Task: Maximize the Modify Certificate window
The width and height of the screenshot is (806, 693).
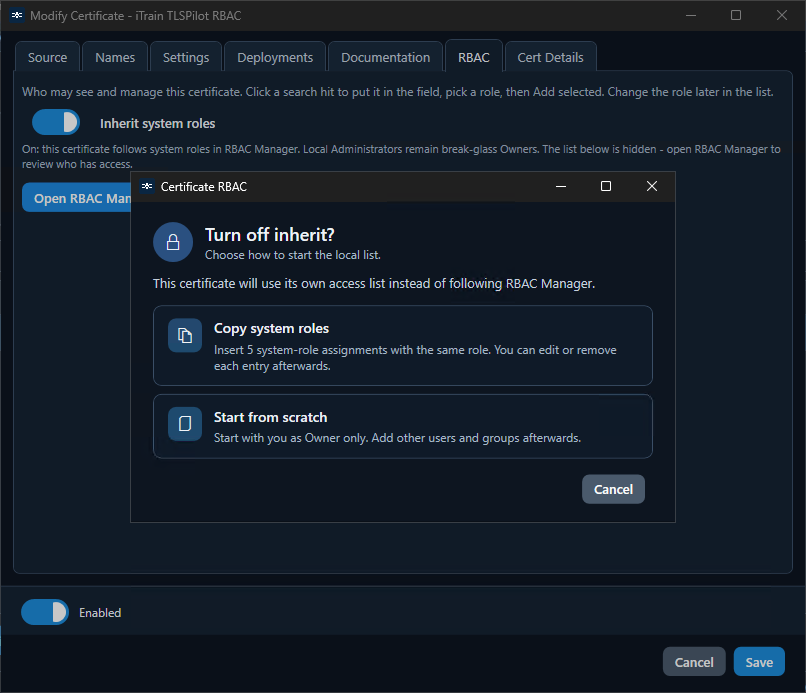Action: (x=736, y=15)
